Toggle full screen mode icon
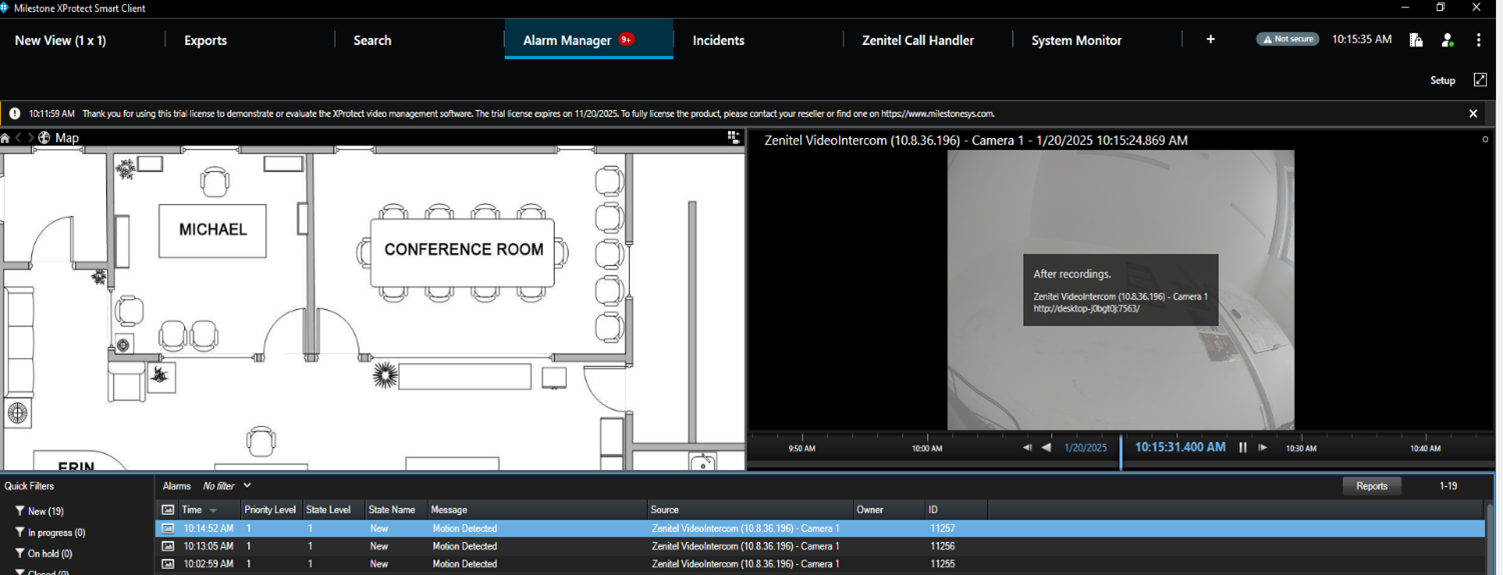The width and height of the screenshot is (1503, 575). (1480, 80)
